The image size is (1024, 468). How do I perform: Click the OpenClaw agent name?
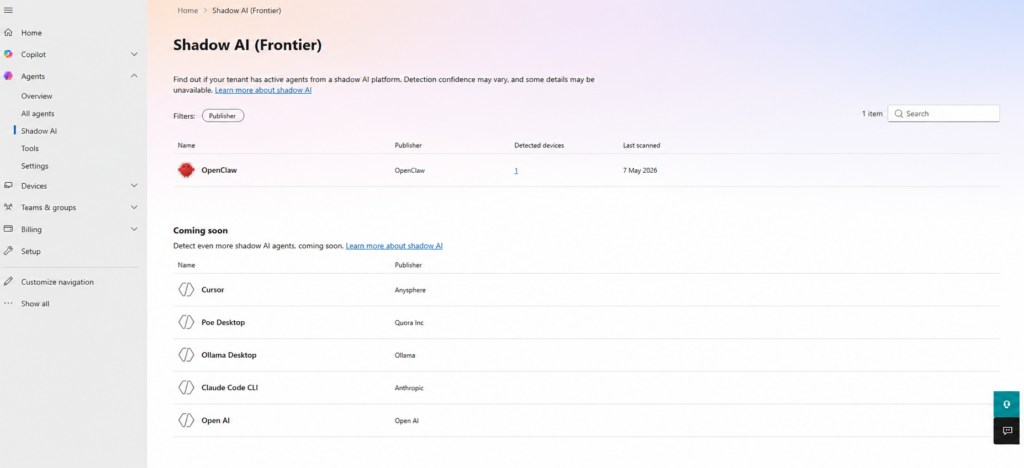(x=219, y=170)
